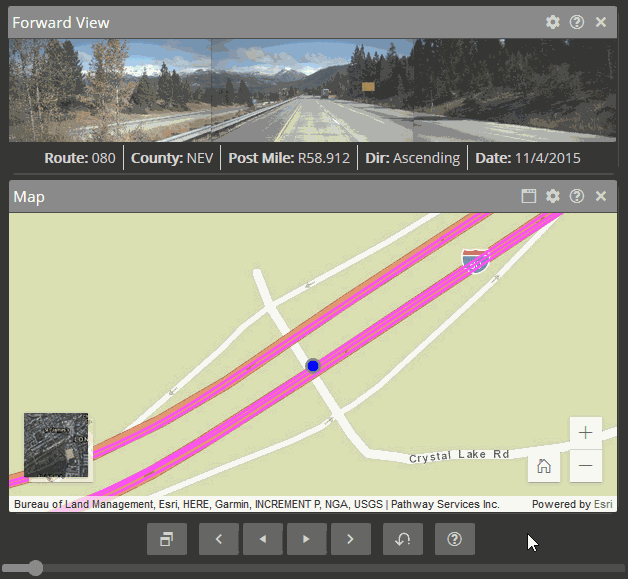The height and width of the screenshot is (579, 628).
Task: Play backward with left triangle button
Action: point(263,539)
